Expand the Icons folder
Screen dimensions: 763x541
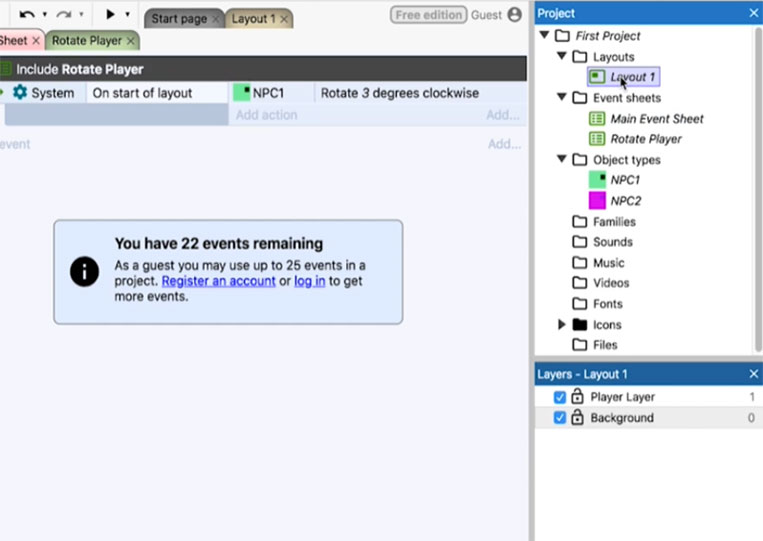point(562,324)
